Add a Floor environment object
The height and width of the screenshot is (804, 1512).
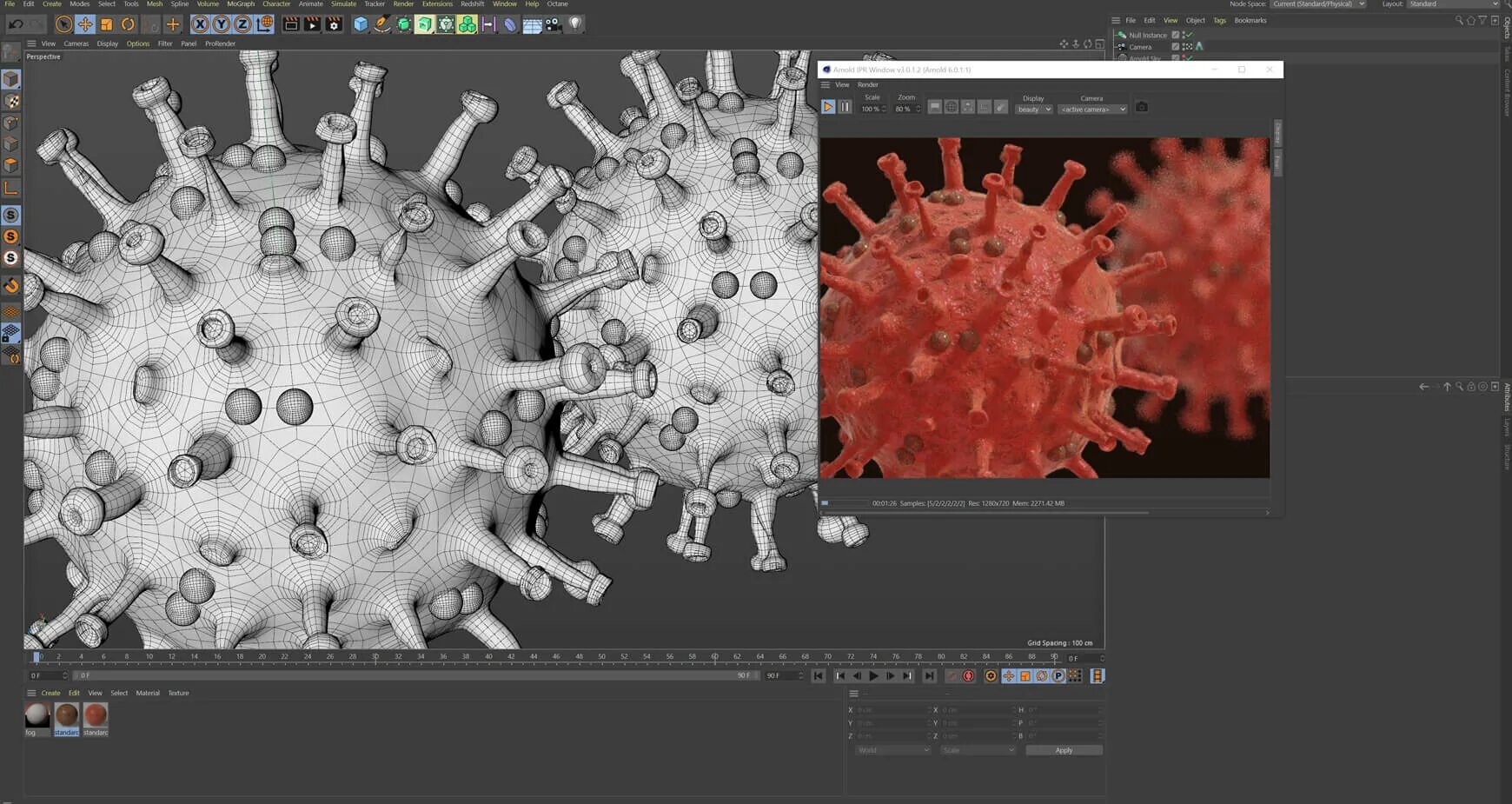tap(532, 24)
